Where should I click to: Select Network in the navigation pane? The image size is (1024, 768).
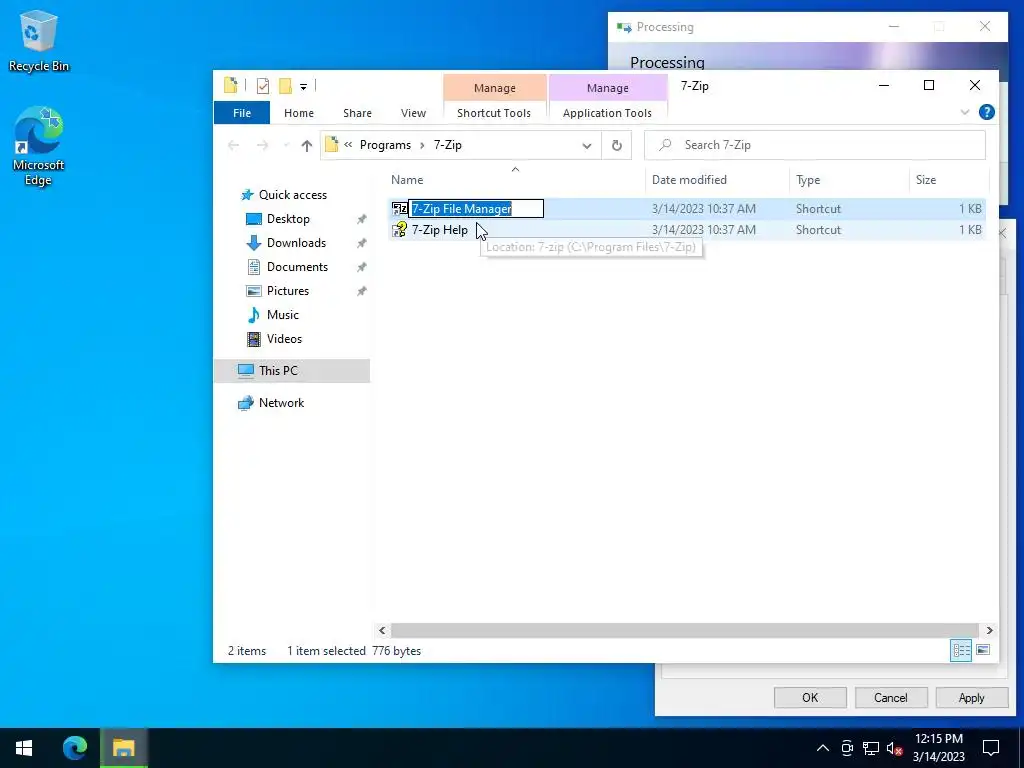coord(281,403)
